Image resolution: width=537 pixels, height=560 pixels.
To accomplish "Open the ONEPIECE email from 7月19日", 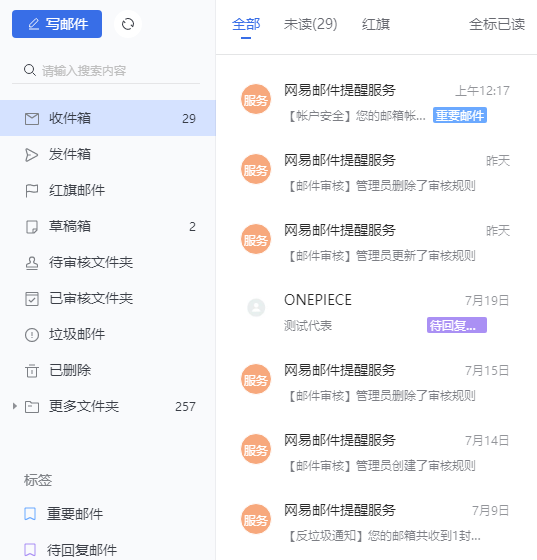I will coord(376,312).
